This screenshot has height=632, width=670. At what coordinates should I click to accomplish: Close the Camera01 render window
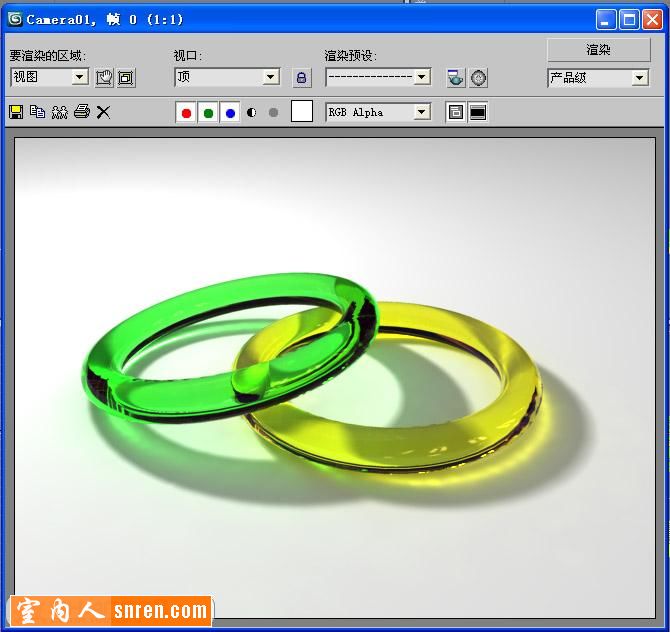(x=652, y=20)
